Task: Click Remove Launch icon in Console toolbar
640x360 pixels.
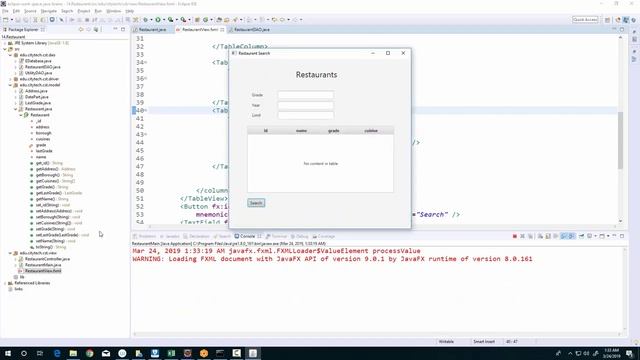Action: (x=522, y=236)
